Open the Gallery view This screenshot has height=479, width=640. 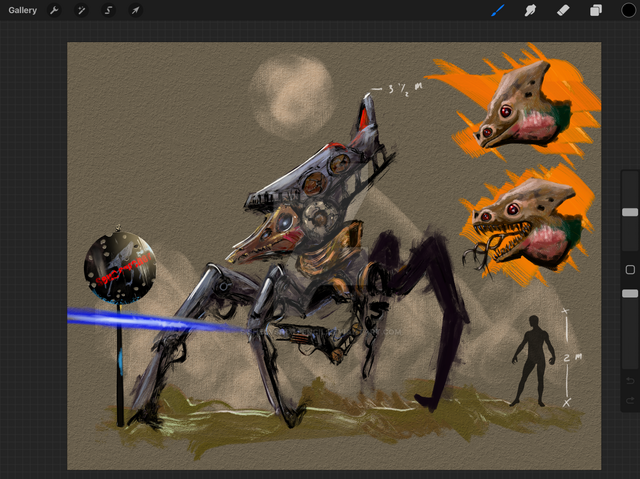23,10
